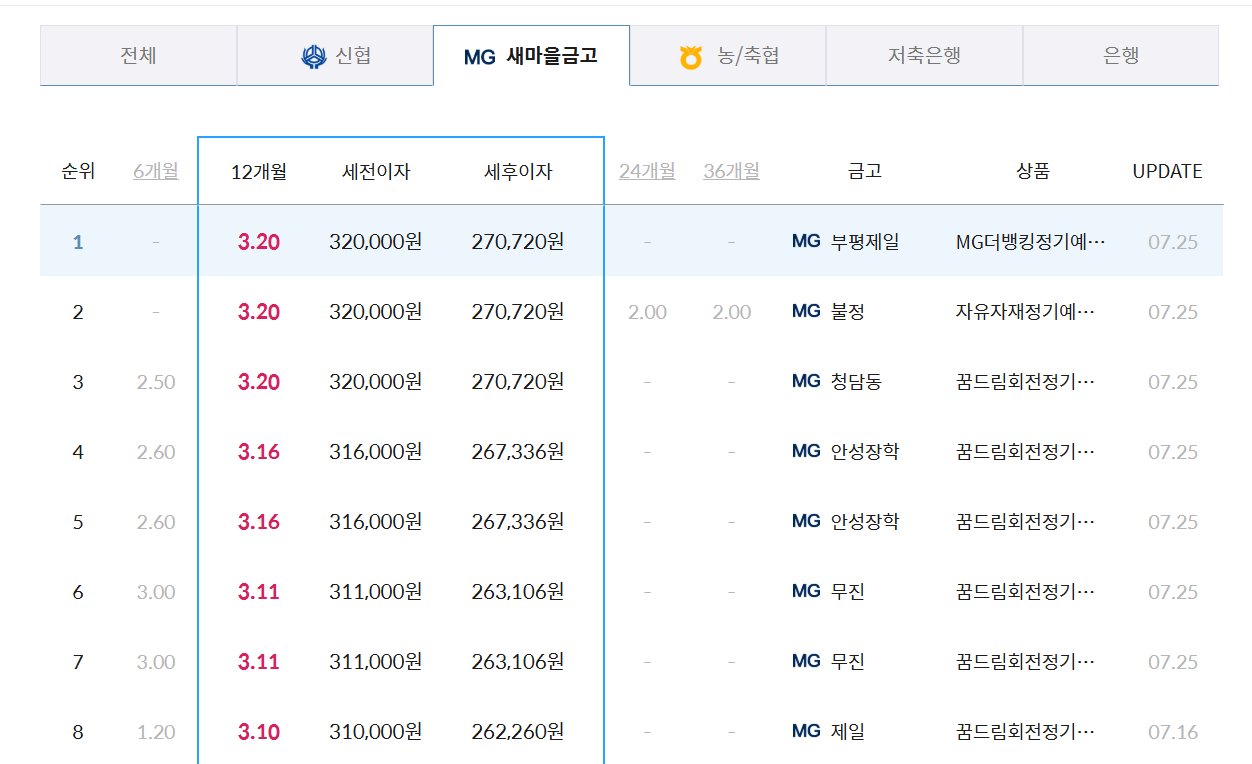Switch to the 전체 tab
Screen dimensions: 1252x764
[138, 56]
